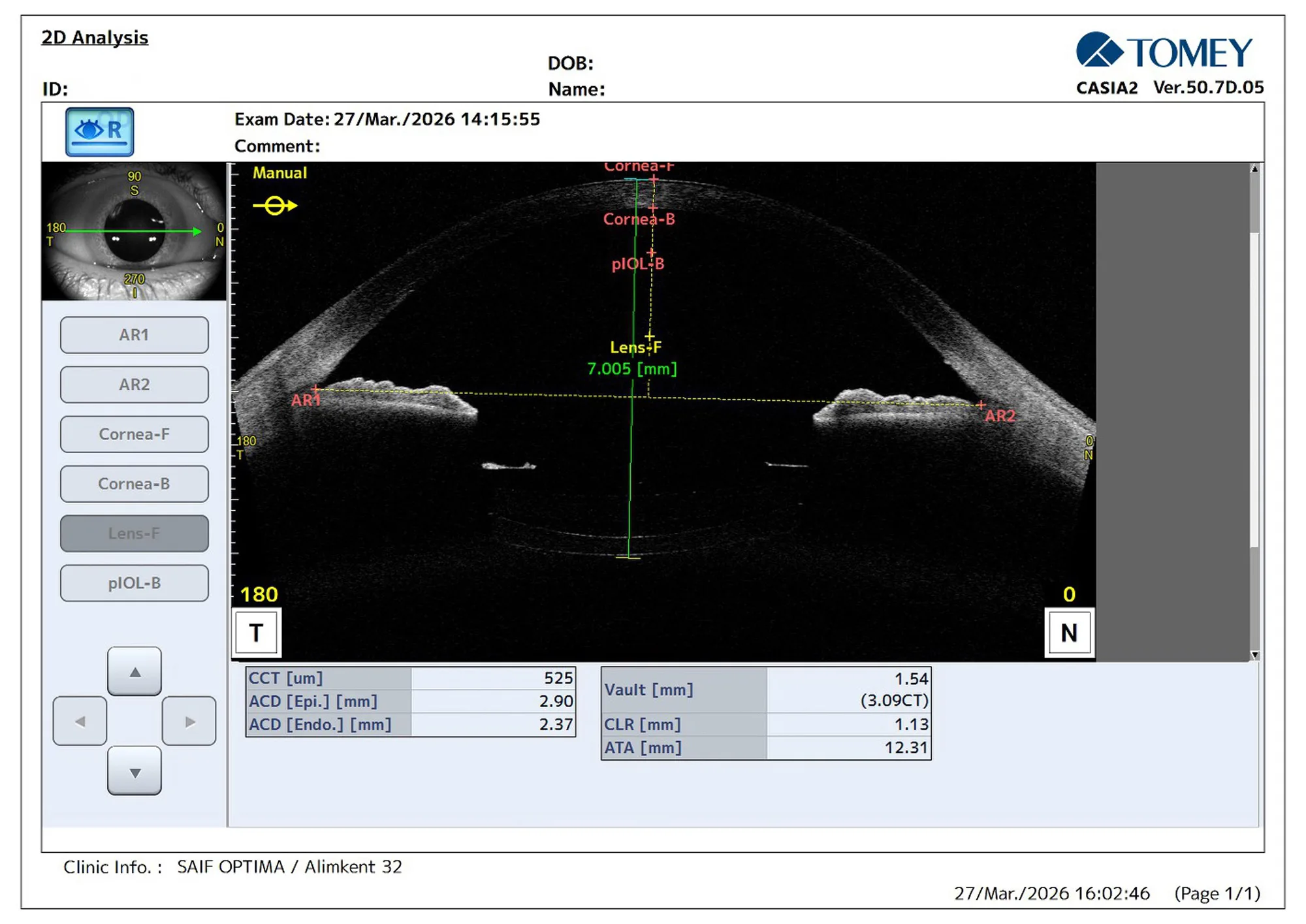
Task: Click the Manual mode label
Action: [x=279, y=173]
